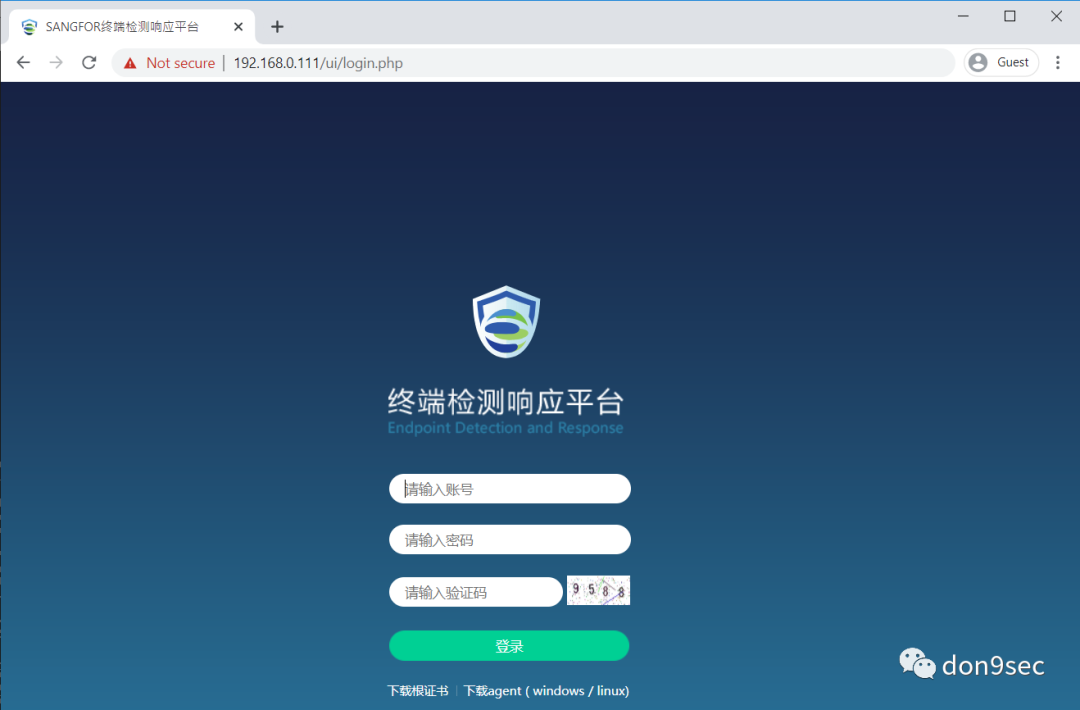
Task: Maximize the browser window
Action: (x=1010, y=16)
